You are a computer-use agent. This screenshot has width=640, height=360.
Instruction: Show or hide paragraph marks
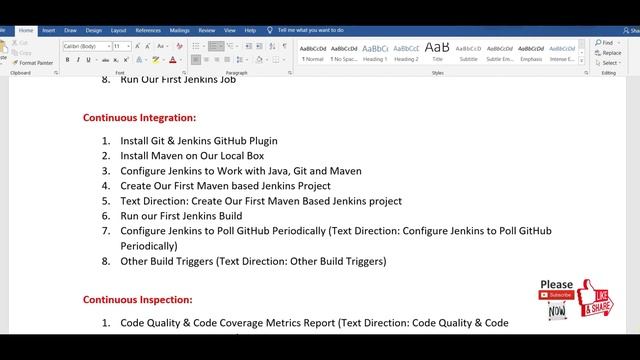point(284,46)
